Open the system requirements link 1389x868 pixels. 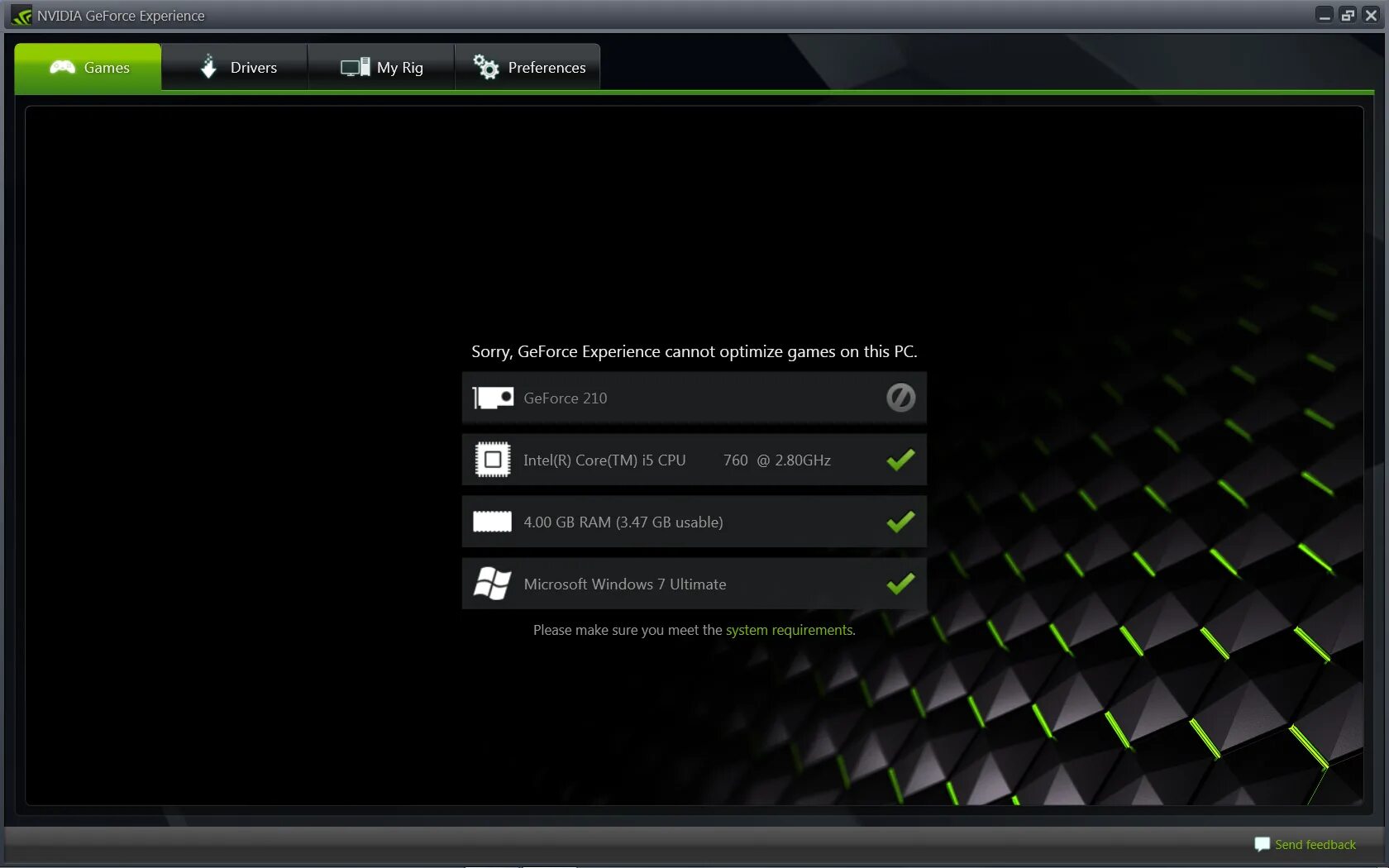tap(789, 630)
